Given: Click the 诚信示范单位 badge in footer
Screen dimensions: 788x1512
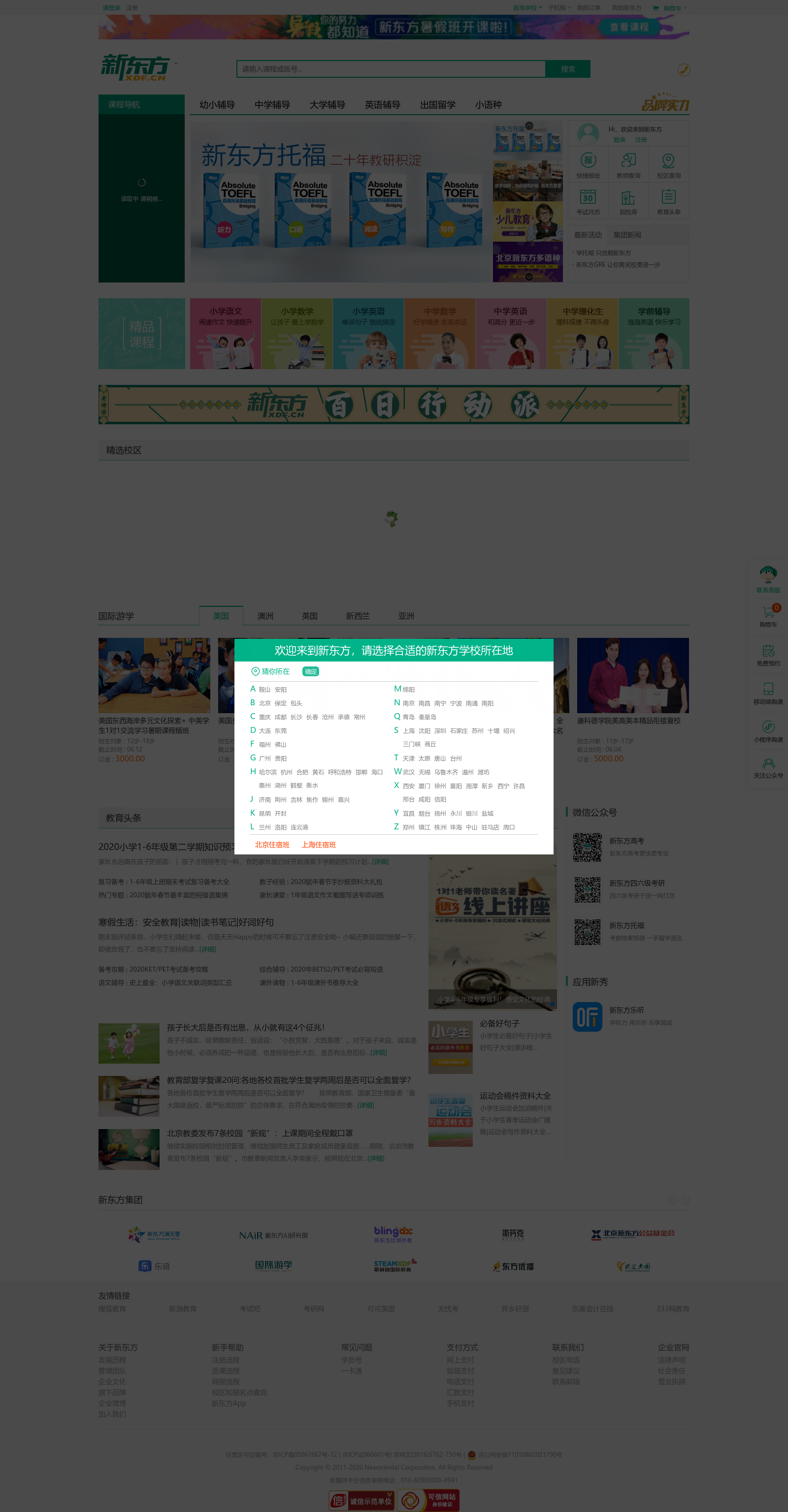Looking at the screenshot, I should point(361,1501).
